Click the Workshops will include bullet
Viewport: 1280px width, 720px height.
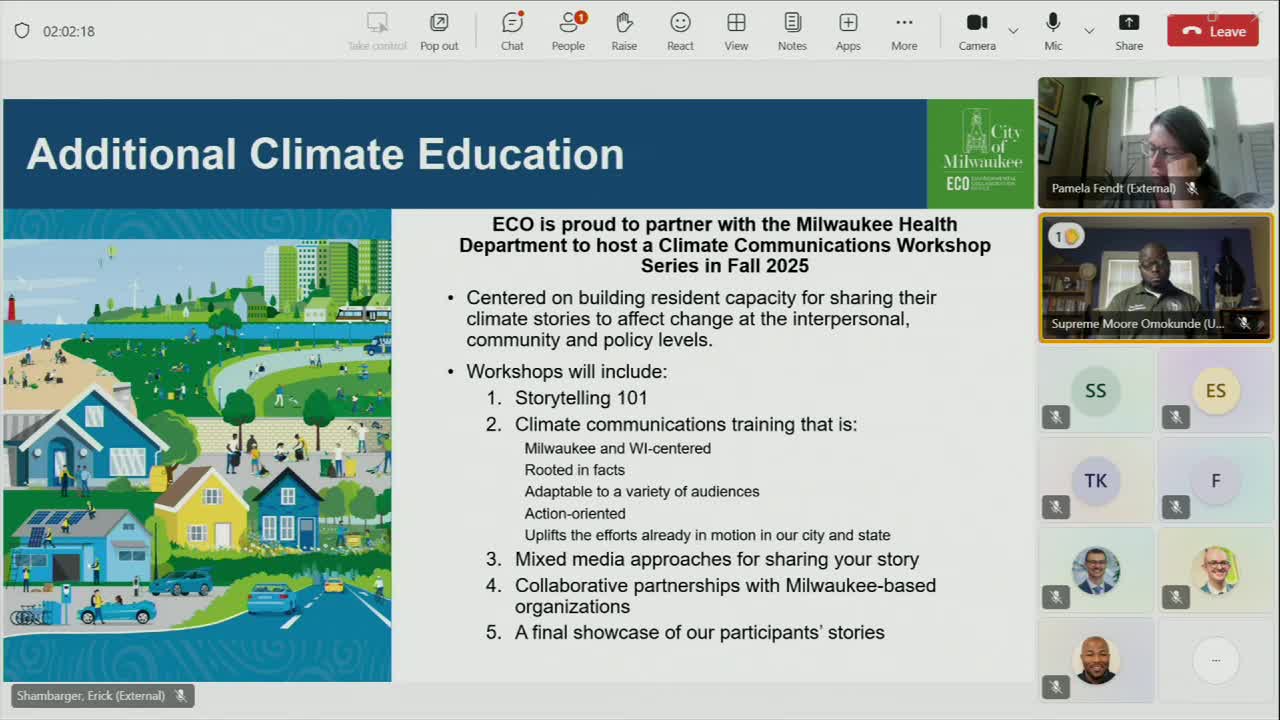566,372
